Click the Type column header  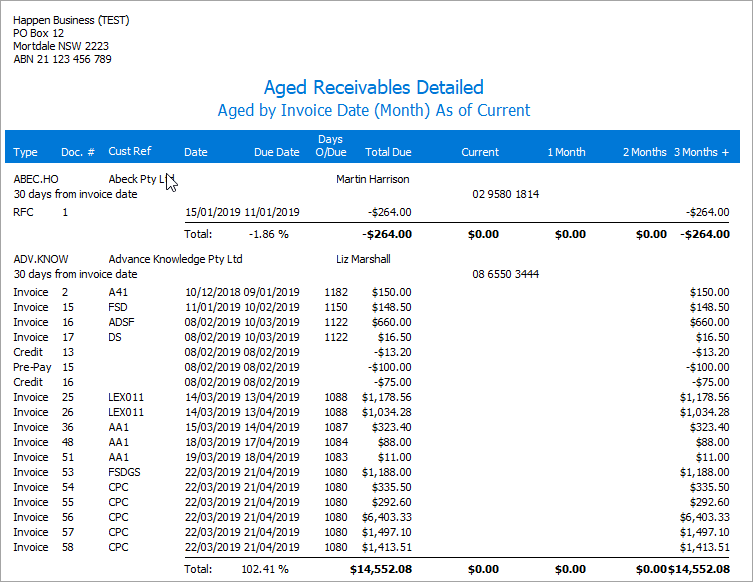coord(25,152)
